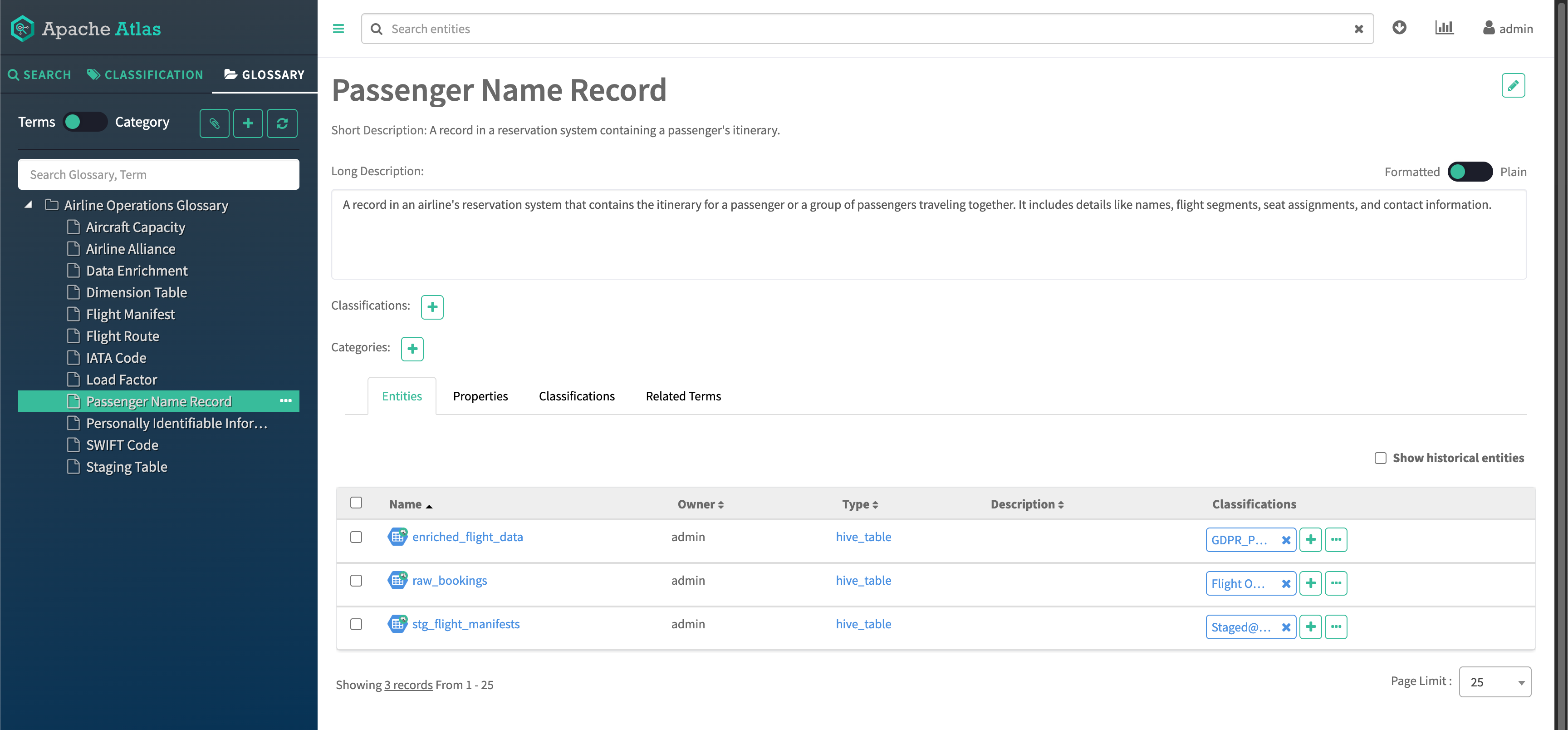Screen dimensions: 1568x730
Task: Collapse the Airline Operations Glossary tree
Action: click(x=28, y=205)
